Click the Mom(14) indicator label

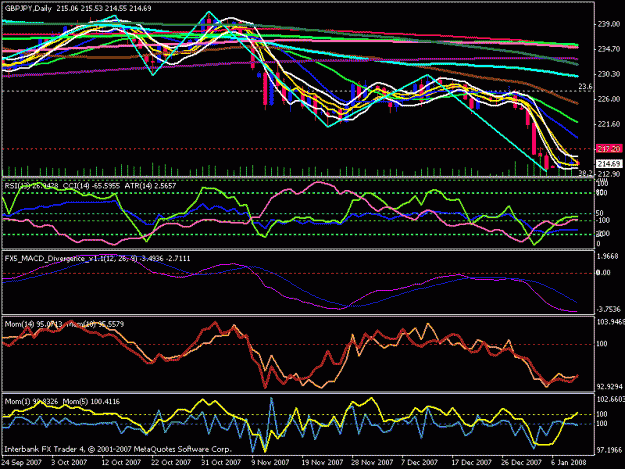point(64,324)
